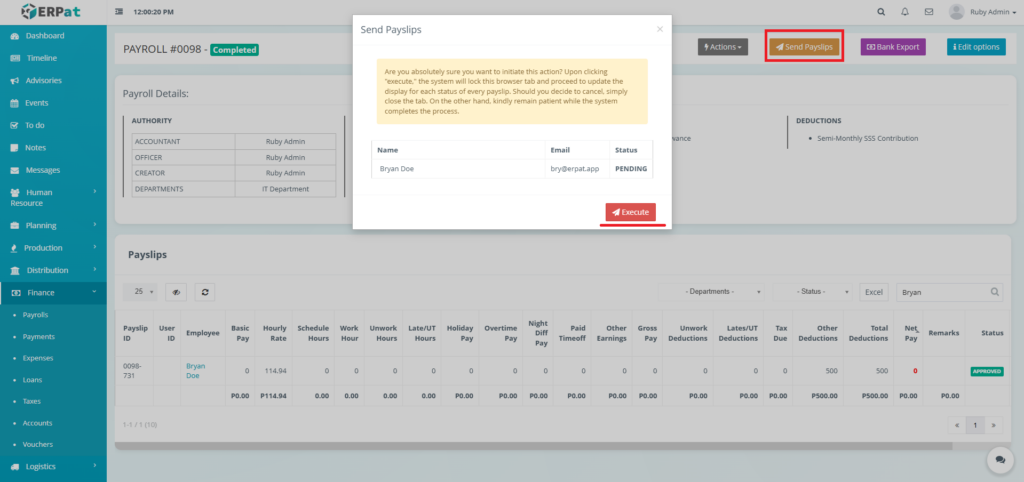Export payslips to Excel
Viewport: 1024px width, 482px height.
(x=874, y=292)
